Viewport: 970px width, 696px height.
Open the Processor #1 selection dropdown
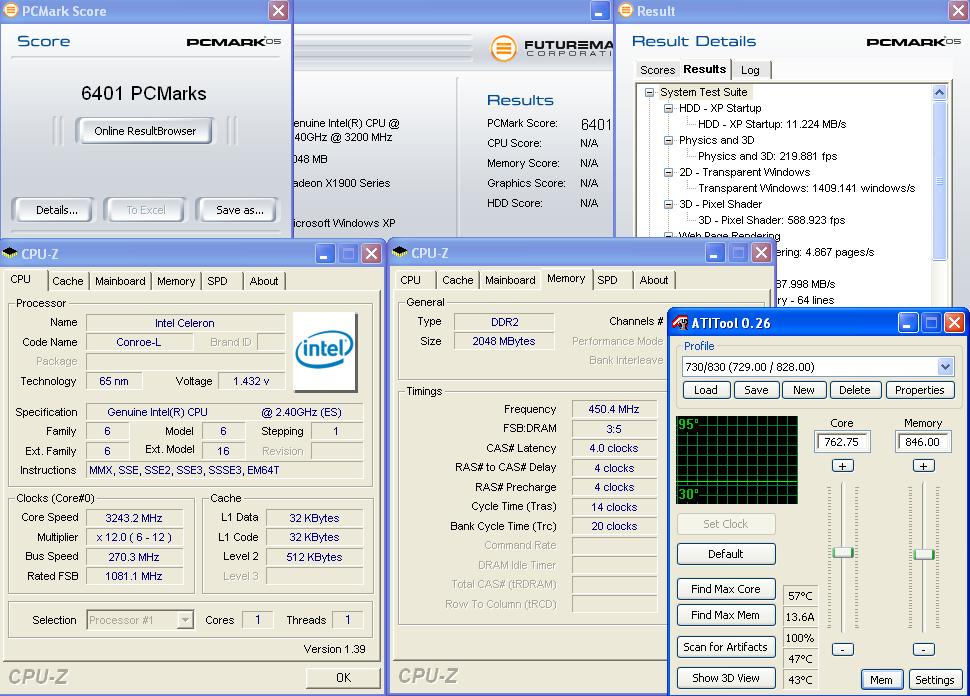[x=185, y=620]
